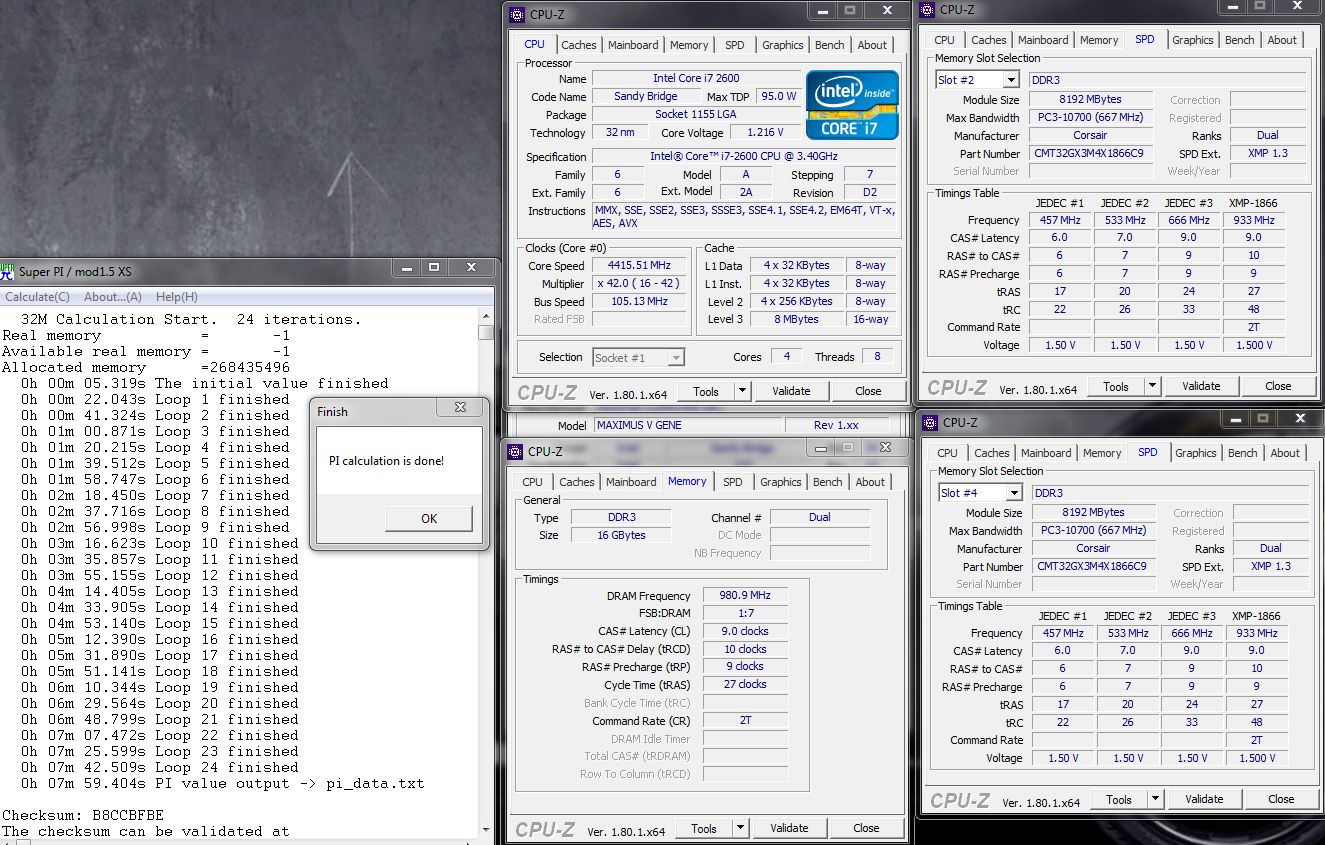Click CPU-Z icon in the CPU tab window title
The height and width of the screenshot is (845, 1325).
[516, 14]
